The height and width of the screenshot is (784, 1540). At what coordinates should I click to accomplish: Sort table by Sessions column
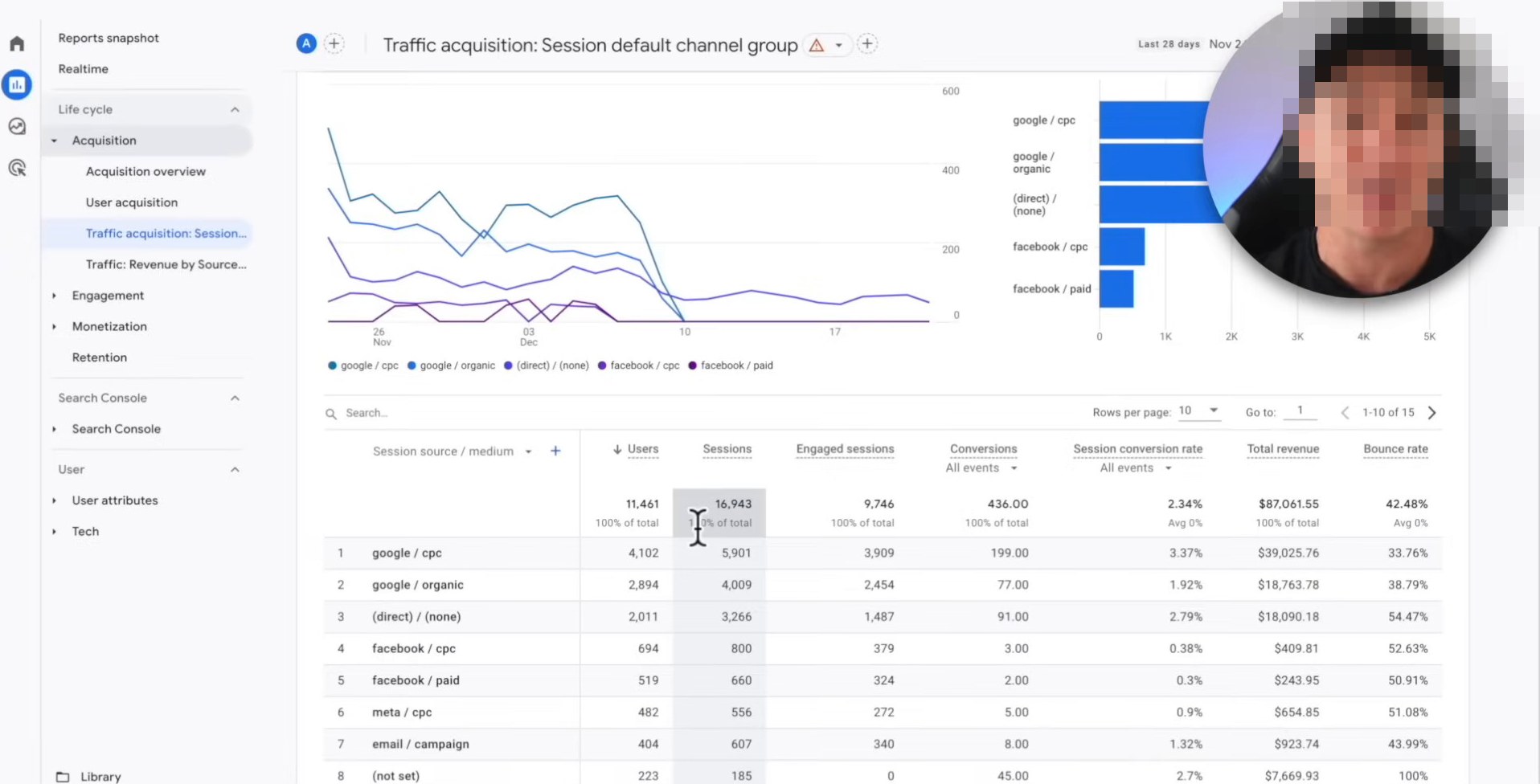(x=727, y=449)
